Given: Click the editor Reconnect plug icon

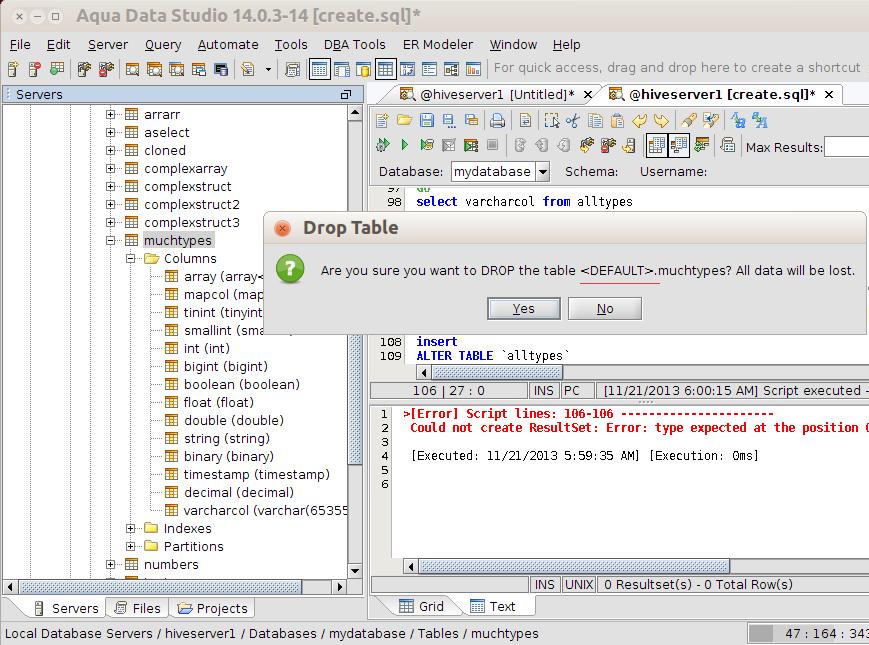Looking at the screenshot, I should [586, 145].
